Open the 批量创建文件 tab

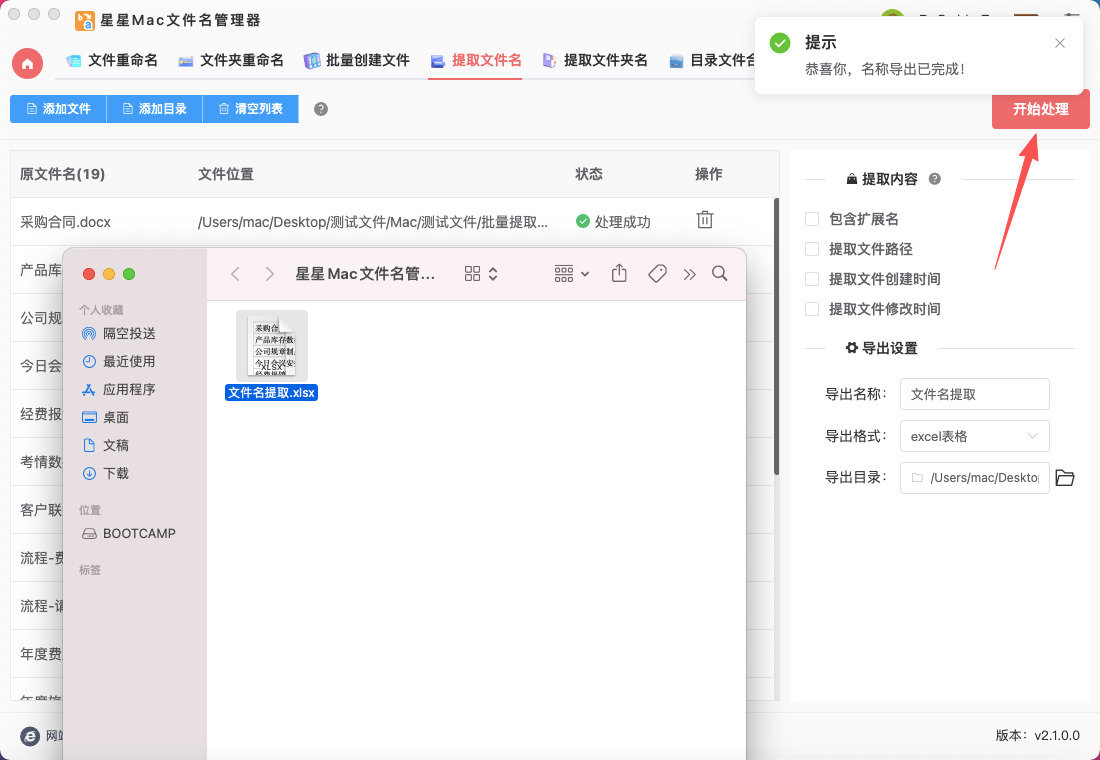356,60
